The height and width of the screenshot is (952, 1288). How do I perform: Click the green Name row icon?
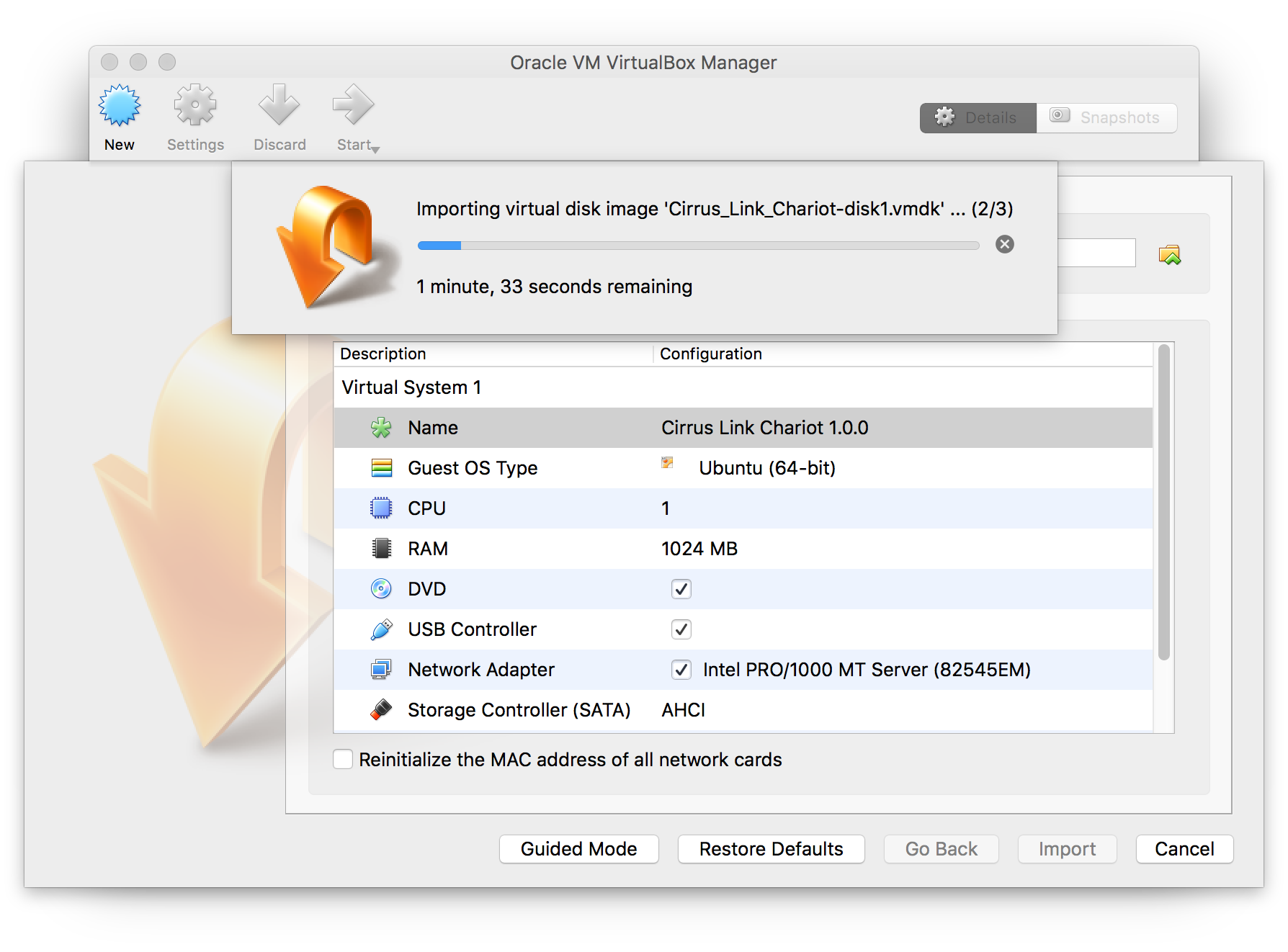click(x=381, y=428)
